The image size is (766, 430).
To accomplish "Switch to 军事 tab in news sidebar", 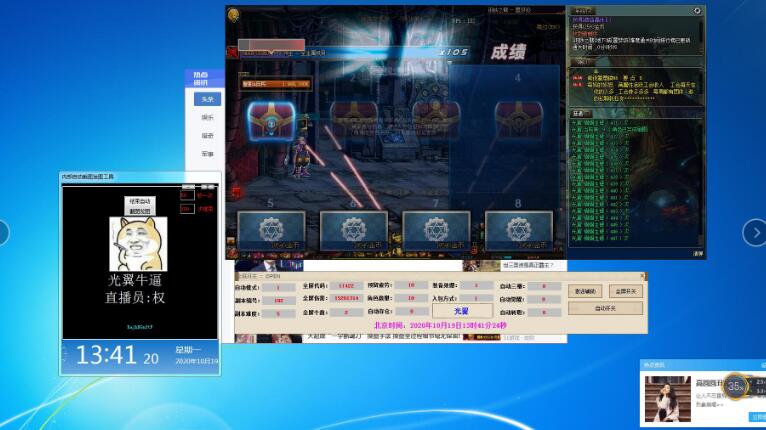I will (x=207, y=153).
